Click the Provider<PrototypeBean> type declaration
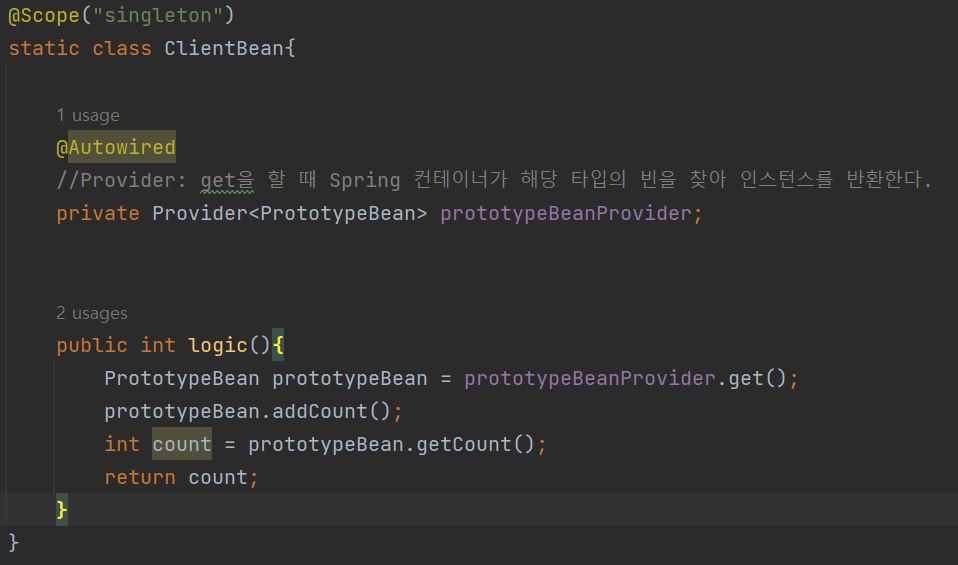The image size is (958, 565). [x=289, y=213]
